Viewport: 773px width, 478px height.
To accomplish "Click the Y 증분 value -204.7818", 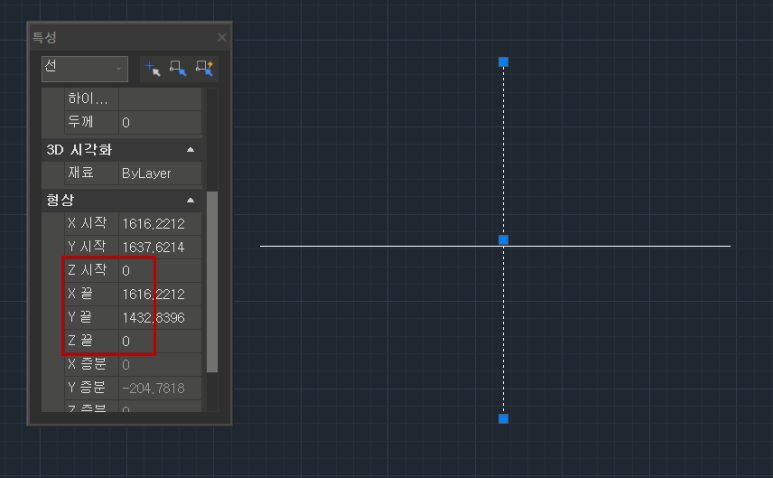I will coord(160,388).
